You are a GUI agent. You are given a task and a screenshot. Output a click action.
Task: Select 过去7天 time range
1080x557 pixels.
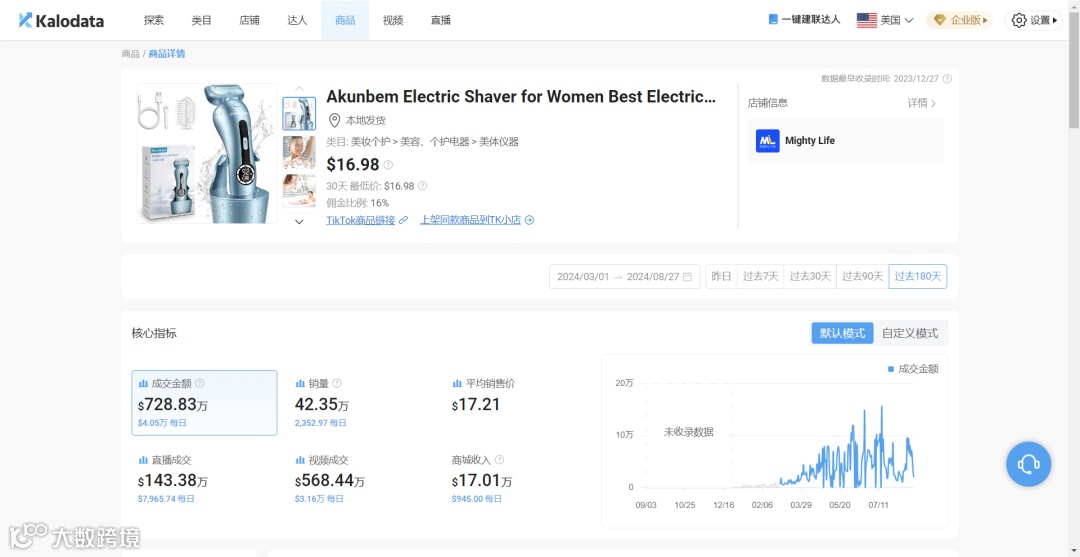[x=760, y=276]
